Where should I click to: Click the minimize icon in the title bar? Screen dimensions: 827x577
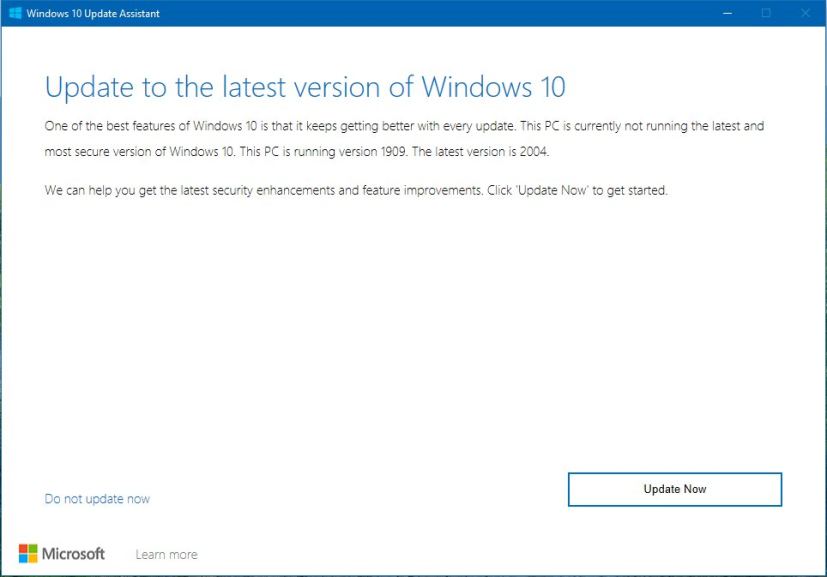(726, 13)
